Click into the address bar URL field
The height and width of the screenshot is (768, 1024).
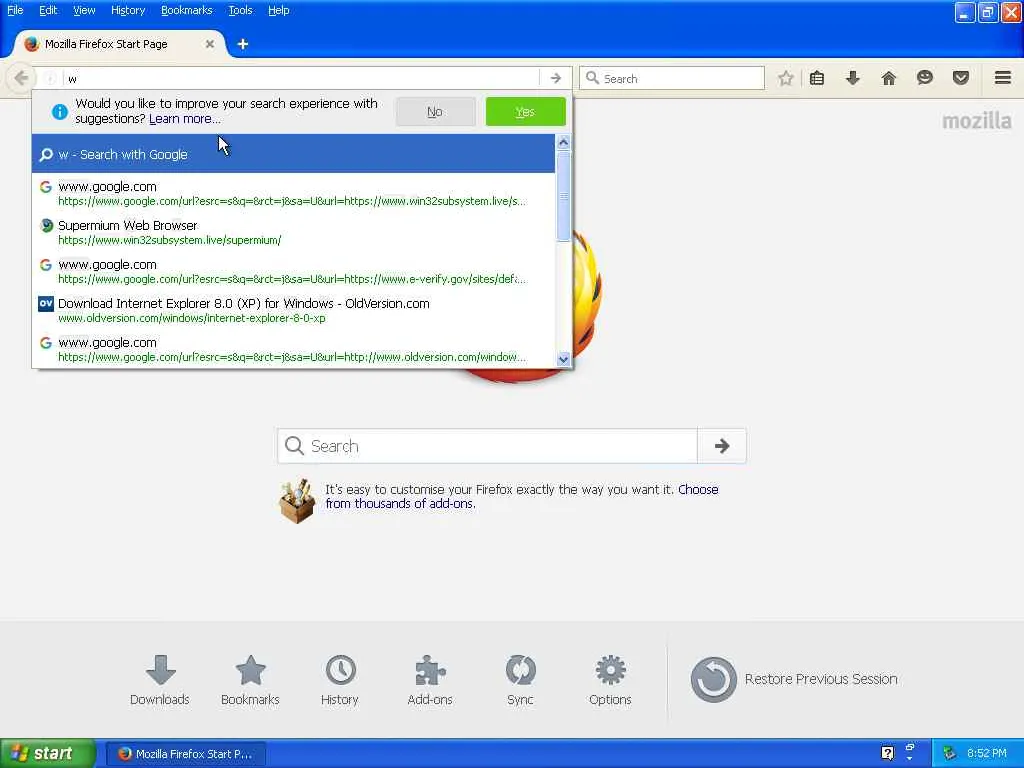[x=300, y=78]
